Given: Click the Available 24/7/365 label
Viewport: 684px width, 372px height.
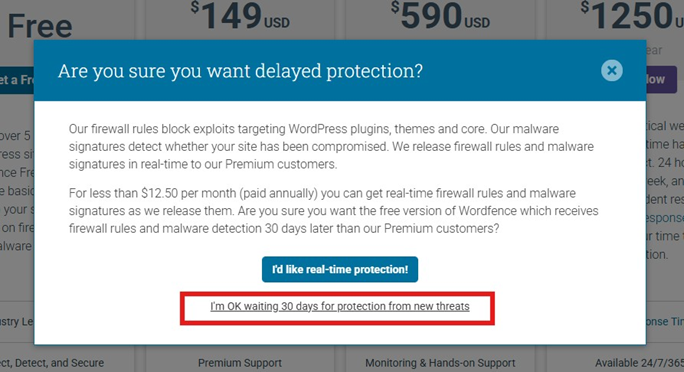Looking at the screenshot, I should pyautogui.click(x=640, y=363).
